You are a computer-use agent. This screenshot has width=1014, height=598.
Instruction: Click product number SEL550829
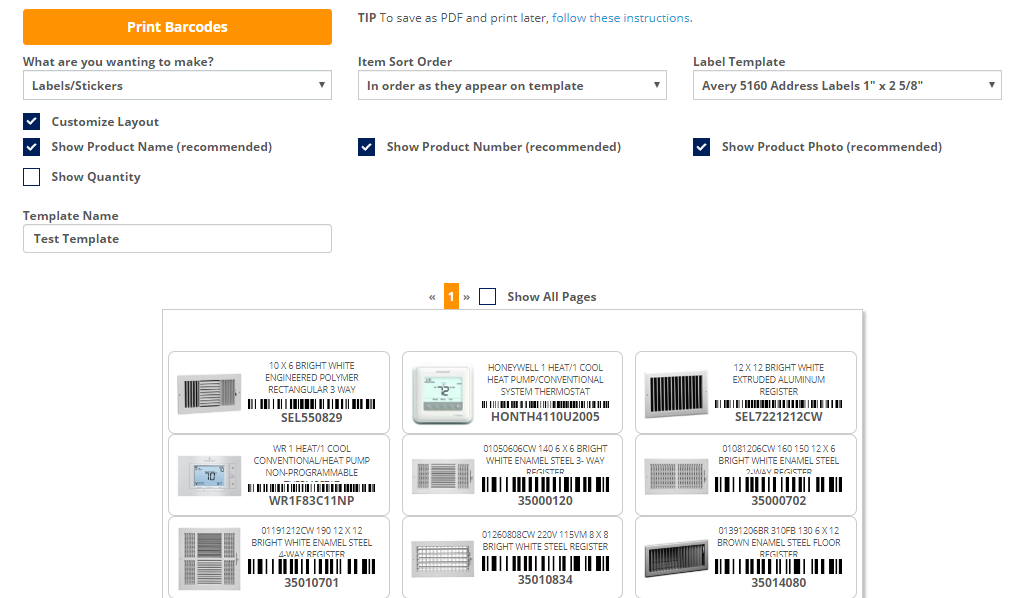click(312, 418)
